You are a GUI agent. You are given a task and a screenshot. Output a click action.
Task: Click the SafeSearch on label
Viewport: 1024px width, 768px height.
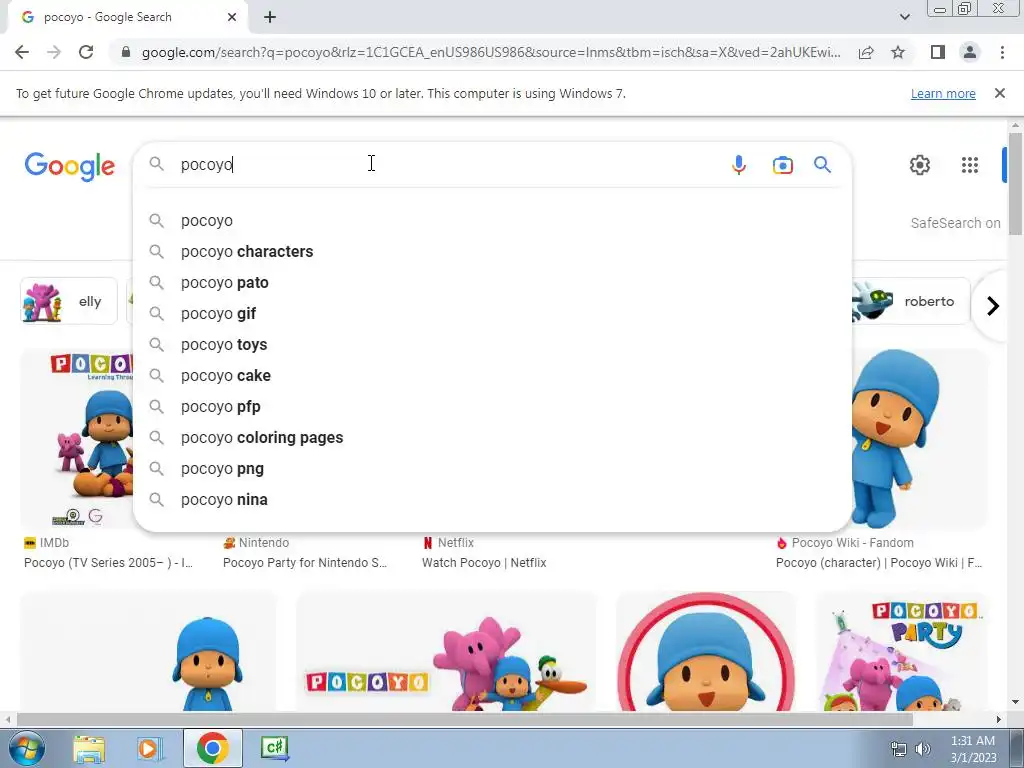tap(955, 223)
